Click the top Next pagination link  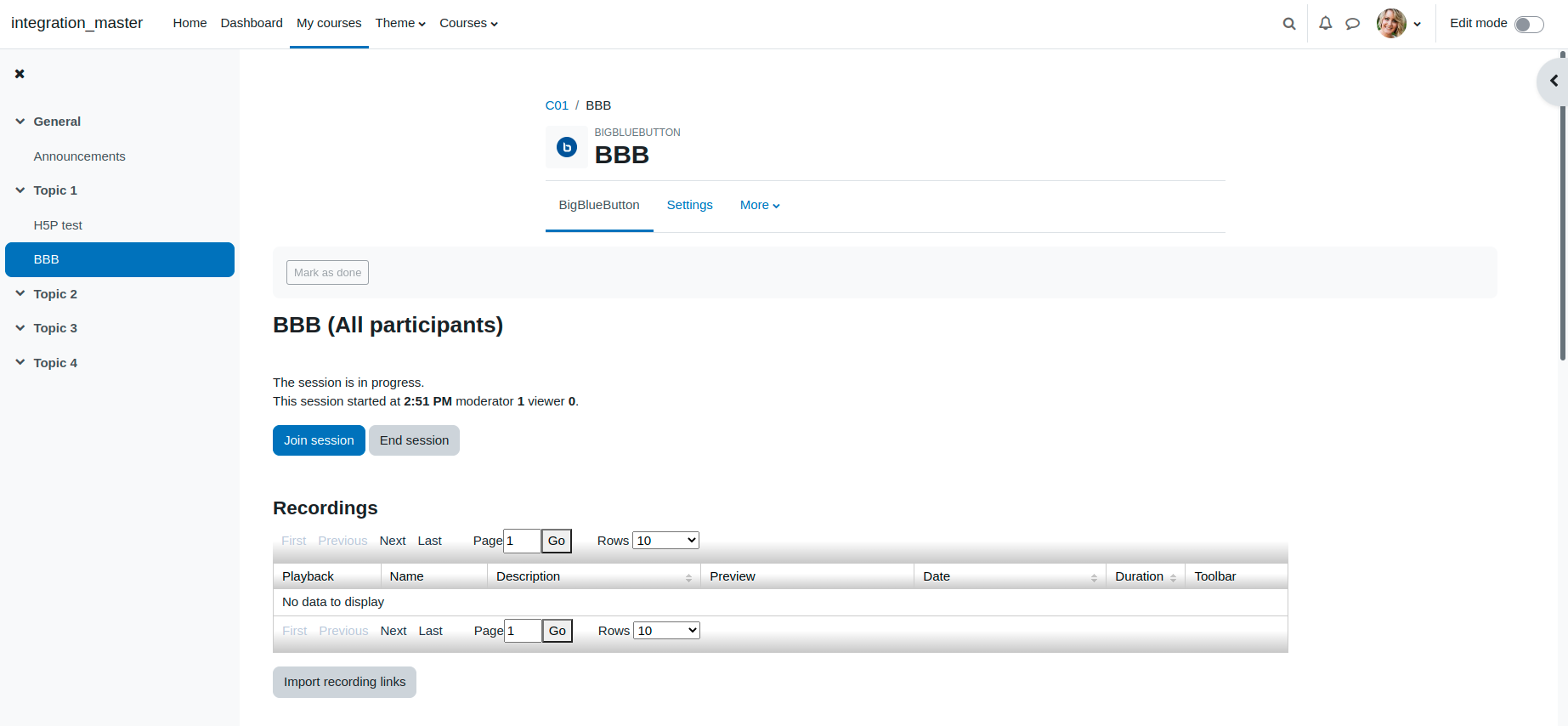coord(393,541)
